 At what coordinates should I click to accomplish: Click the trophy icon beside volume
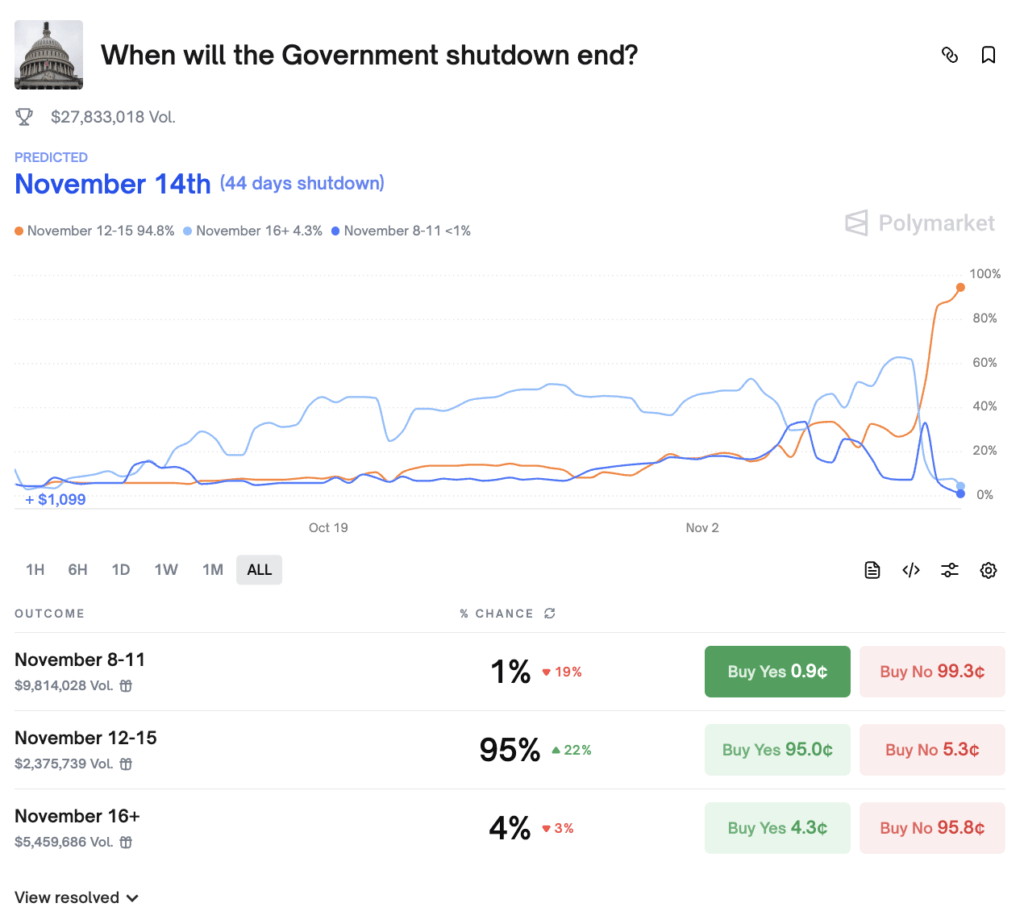click(24, 117)
